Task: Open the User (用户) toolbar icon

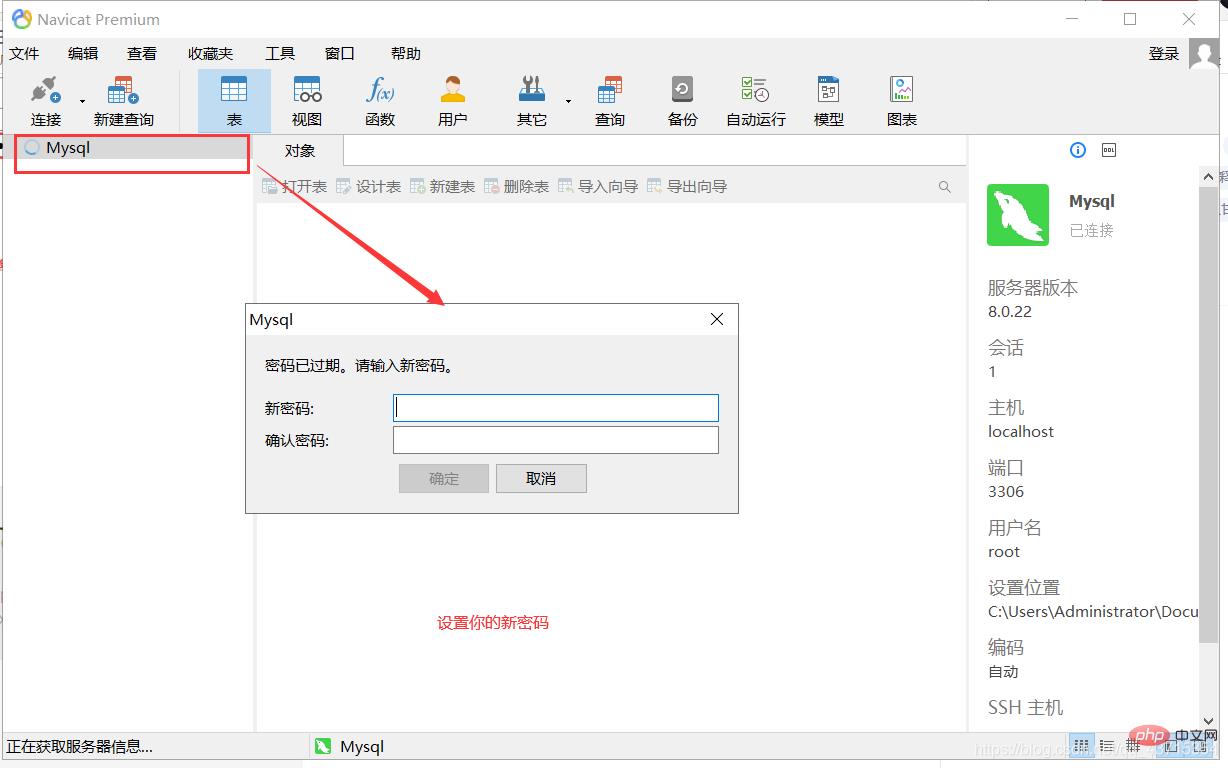Action: [x=452, y=91]
